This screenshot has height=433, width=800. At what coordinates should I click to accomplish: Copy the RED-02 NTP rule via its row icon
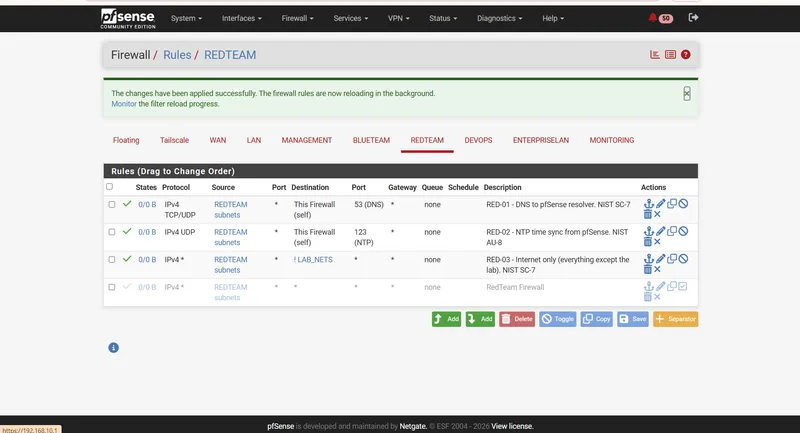point(672,231)
